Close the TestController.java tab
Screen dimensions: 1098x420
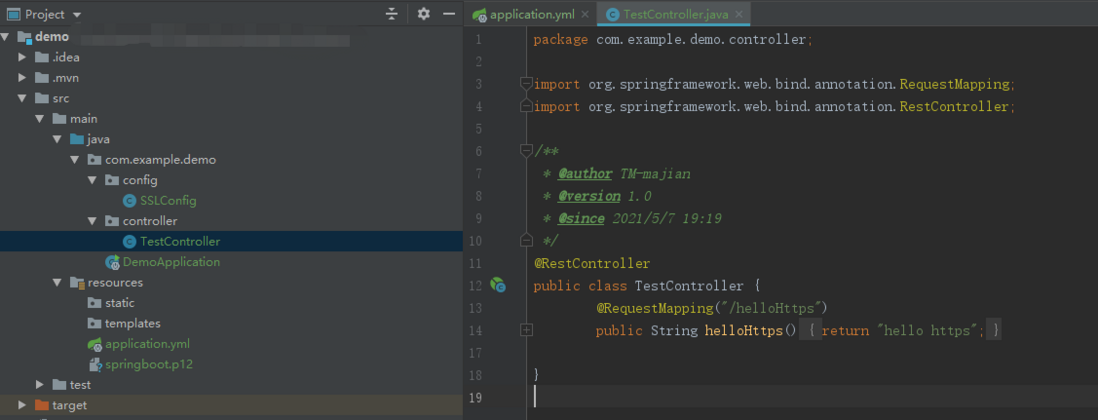point(739,14)
